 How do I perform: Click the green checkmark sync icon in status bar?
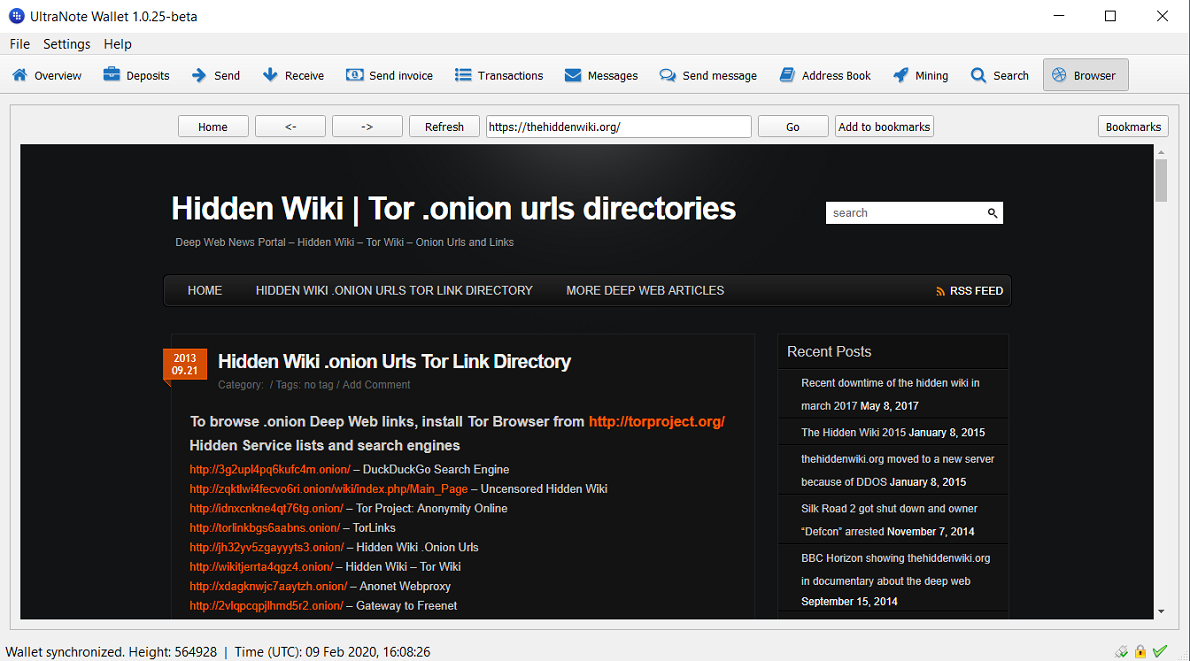tap(1160, 651)
